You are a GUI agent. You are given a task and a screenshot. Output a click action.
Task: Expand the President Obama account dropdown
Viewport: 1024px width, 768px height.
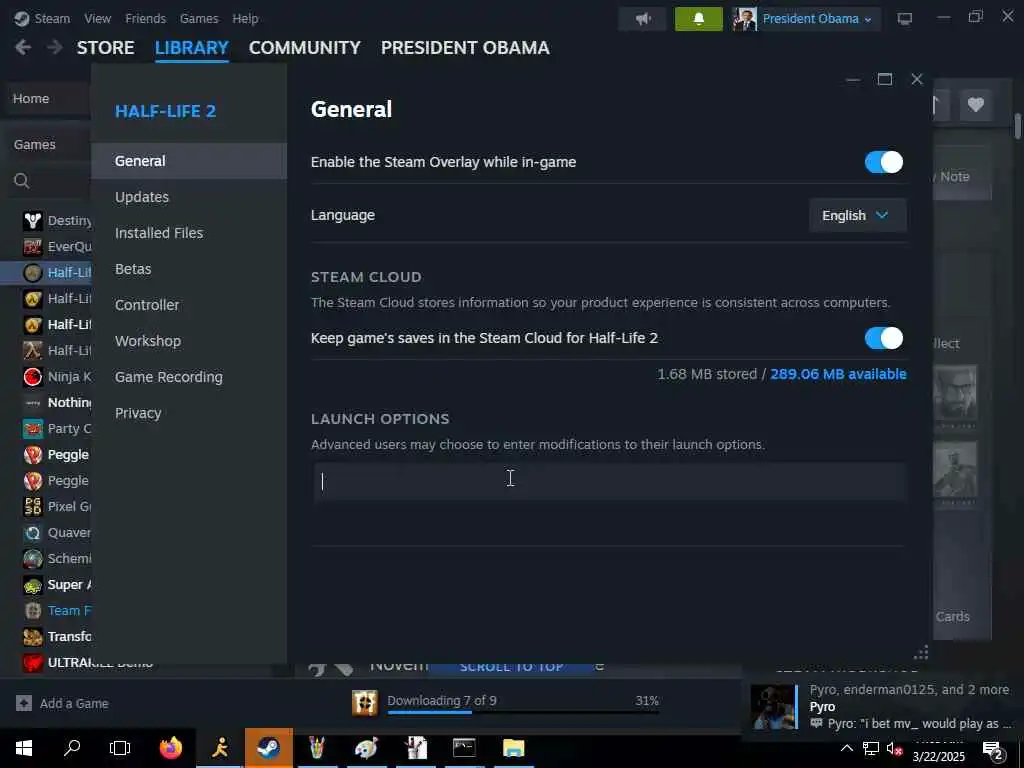tap(868, 20)
